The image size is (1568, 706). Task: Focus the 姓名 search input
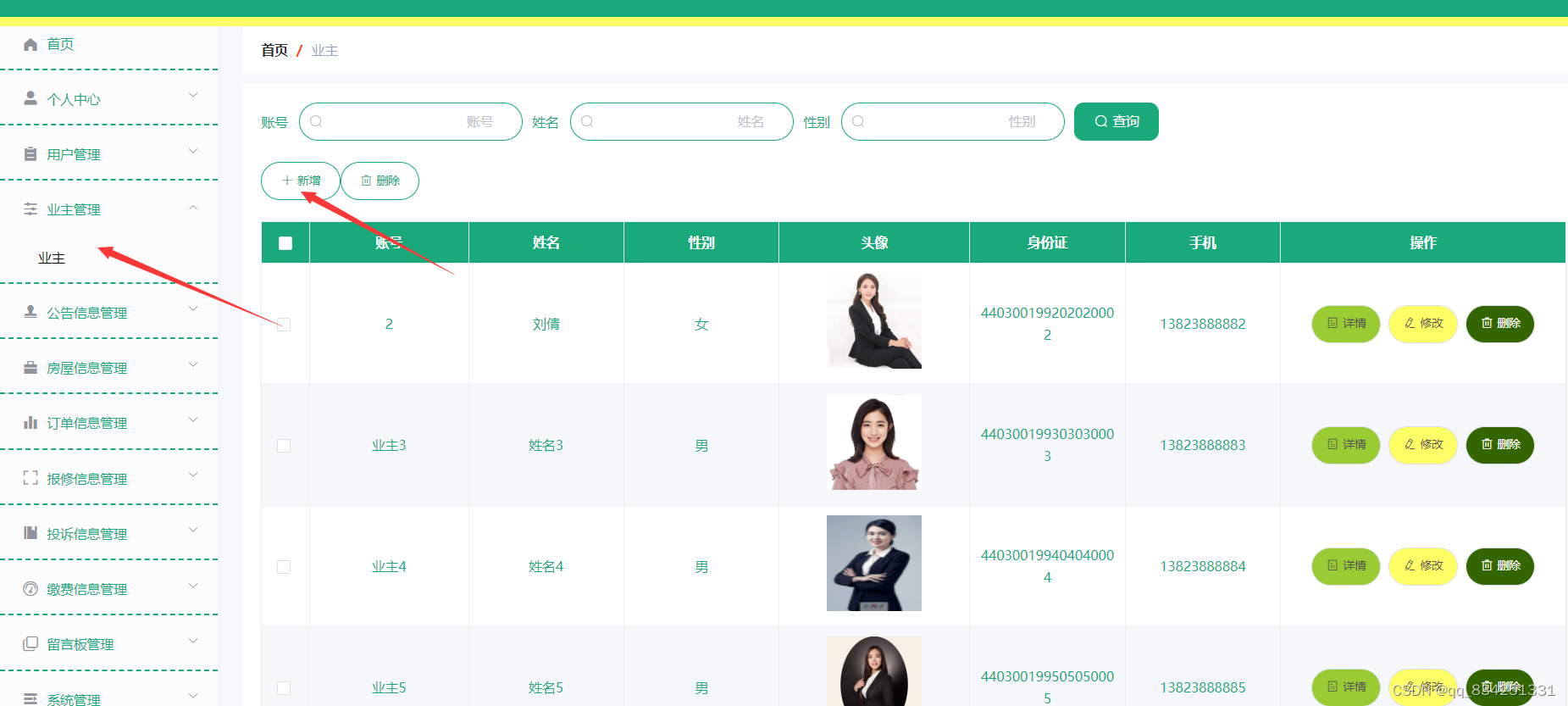point(681,121)
